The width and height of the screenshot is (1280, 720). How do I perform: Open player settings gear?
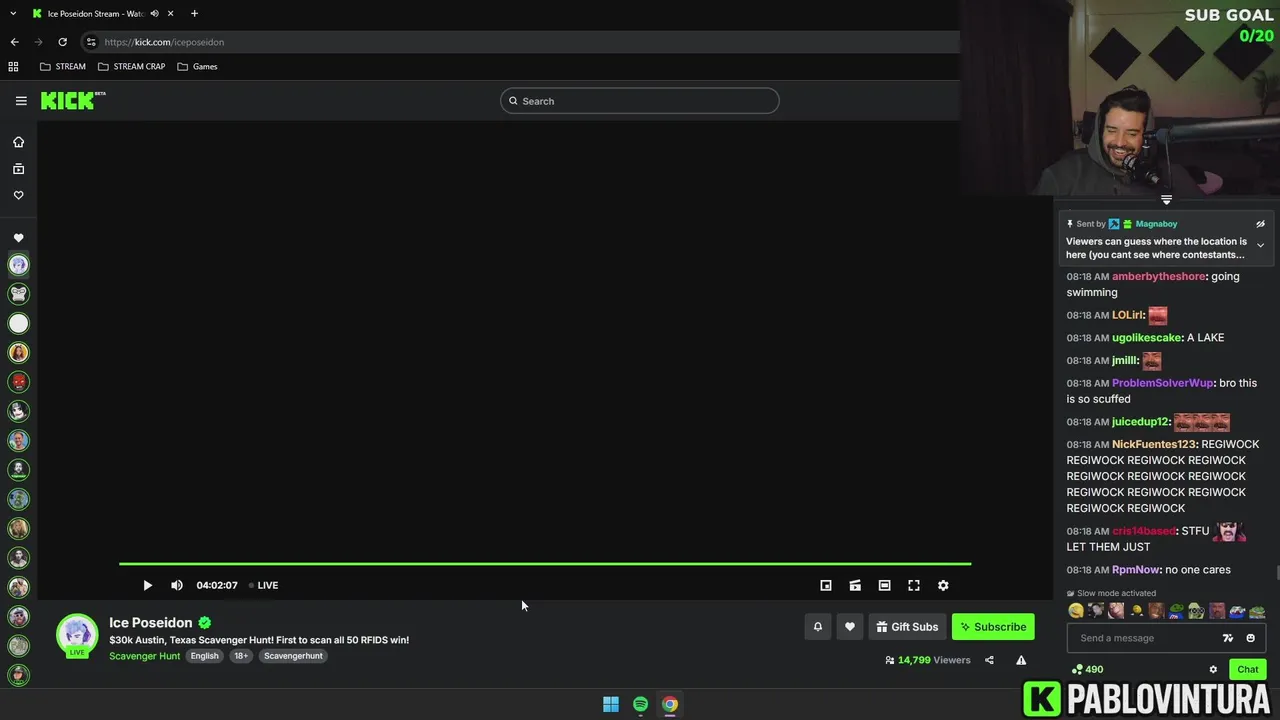[x=943, y=586]
